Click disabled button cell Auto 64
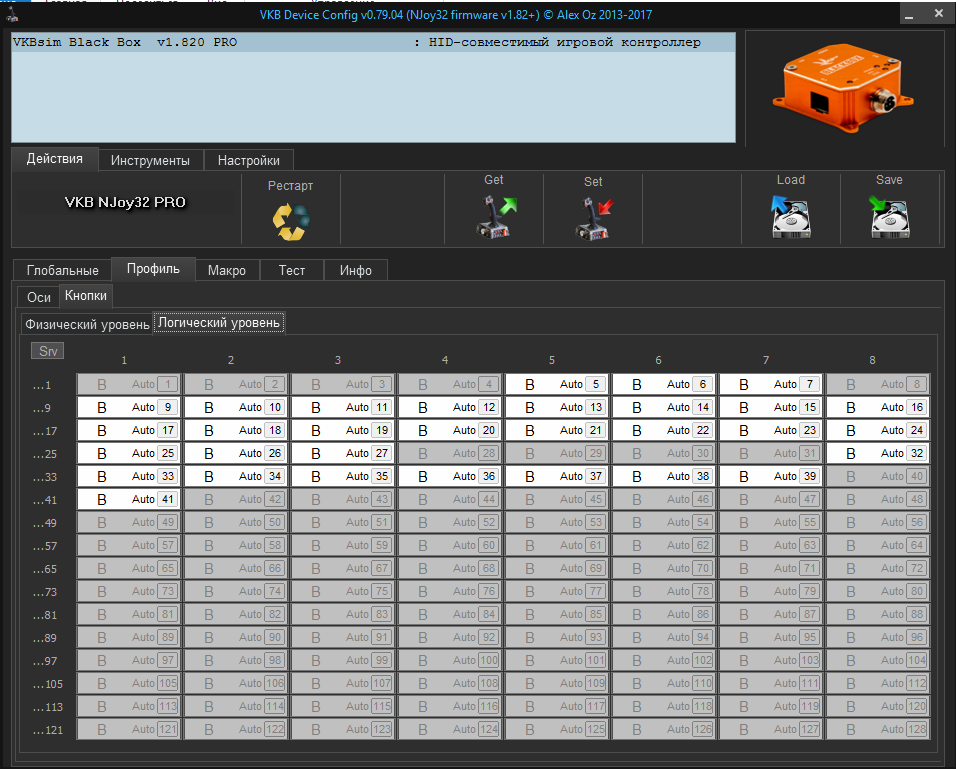This screenshot has width=956, height=769. click(x=878, y=545)
